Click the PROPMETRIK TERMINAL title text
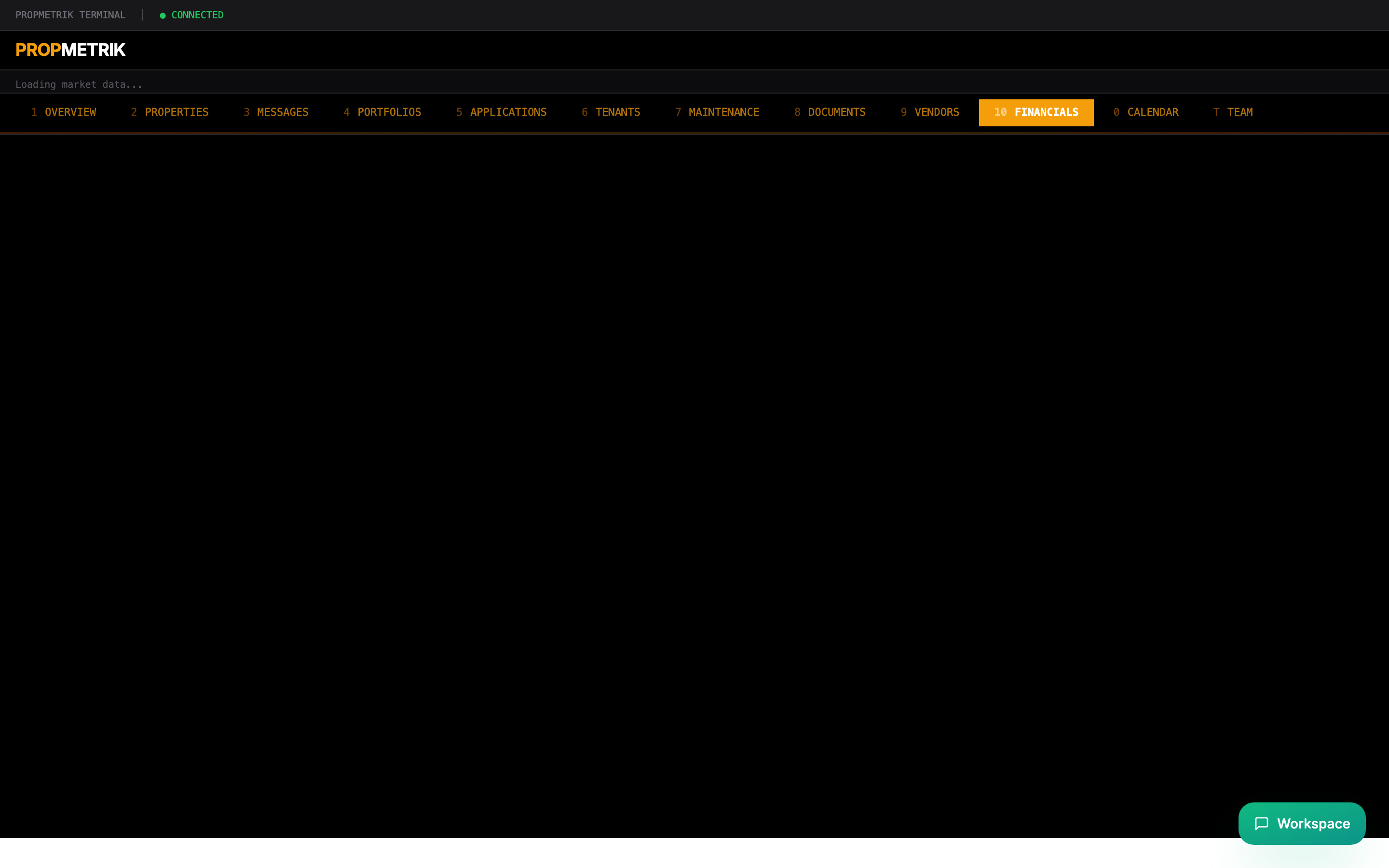The width and height of the screenshot is (1389, 868). point(70,15)
